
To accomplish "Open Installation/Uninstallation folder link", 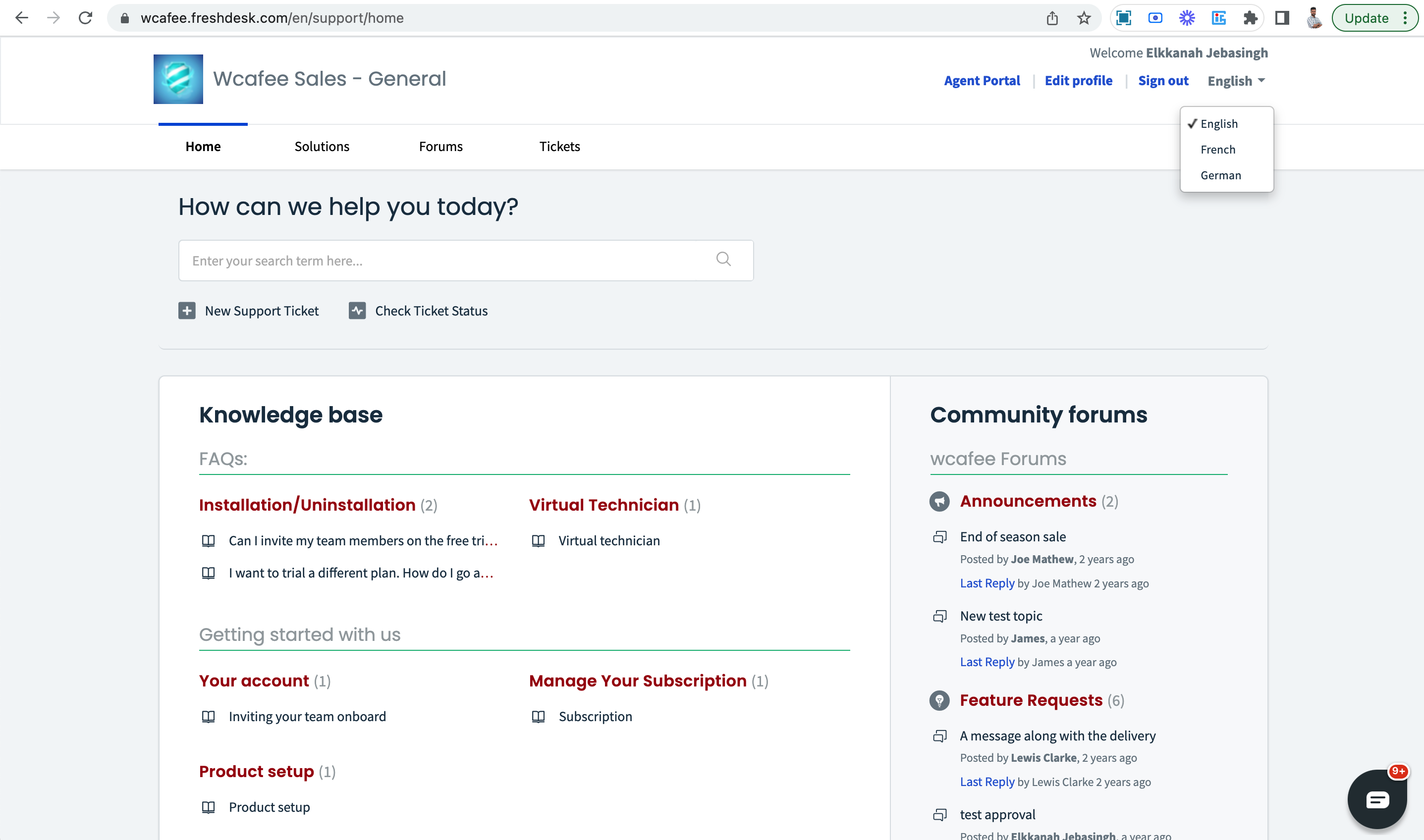I will pos(307,505).
